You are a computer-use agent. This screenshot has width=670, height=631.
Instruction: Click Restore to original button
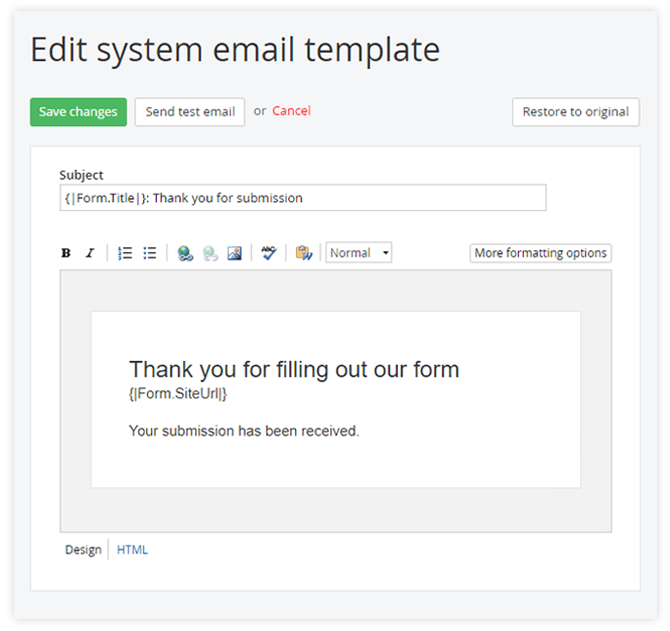[x=575, y=112]
